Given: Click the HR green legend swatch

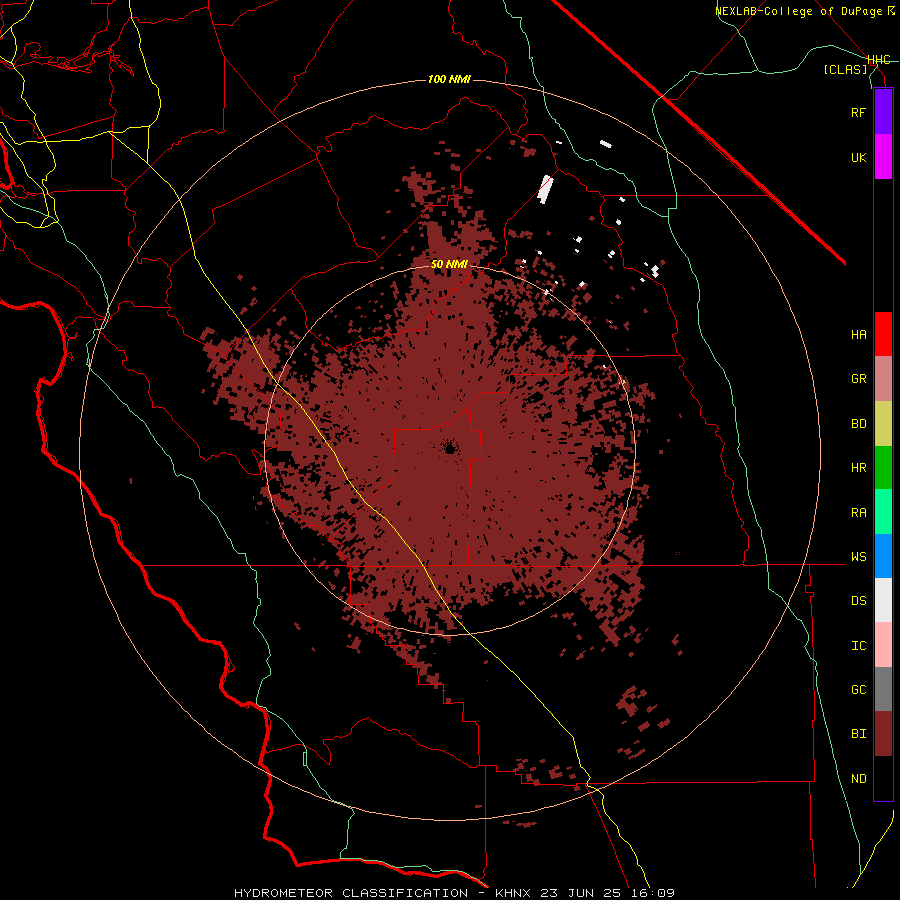Looking at the screenshot, I should tap(883, 468).
